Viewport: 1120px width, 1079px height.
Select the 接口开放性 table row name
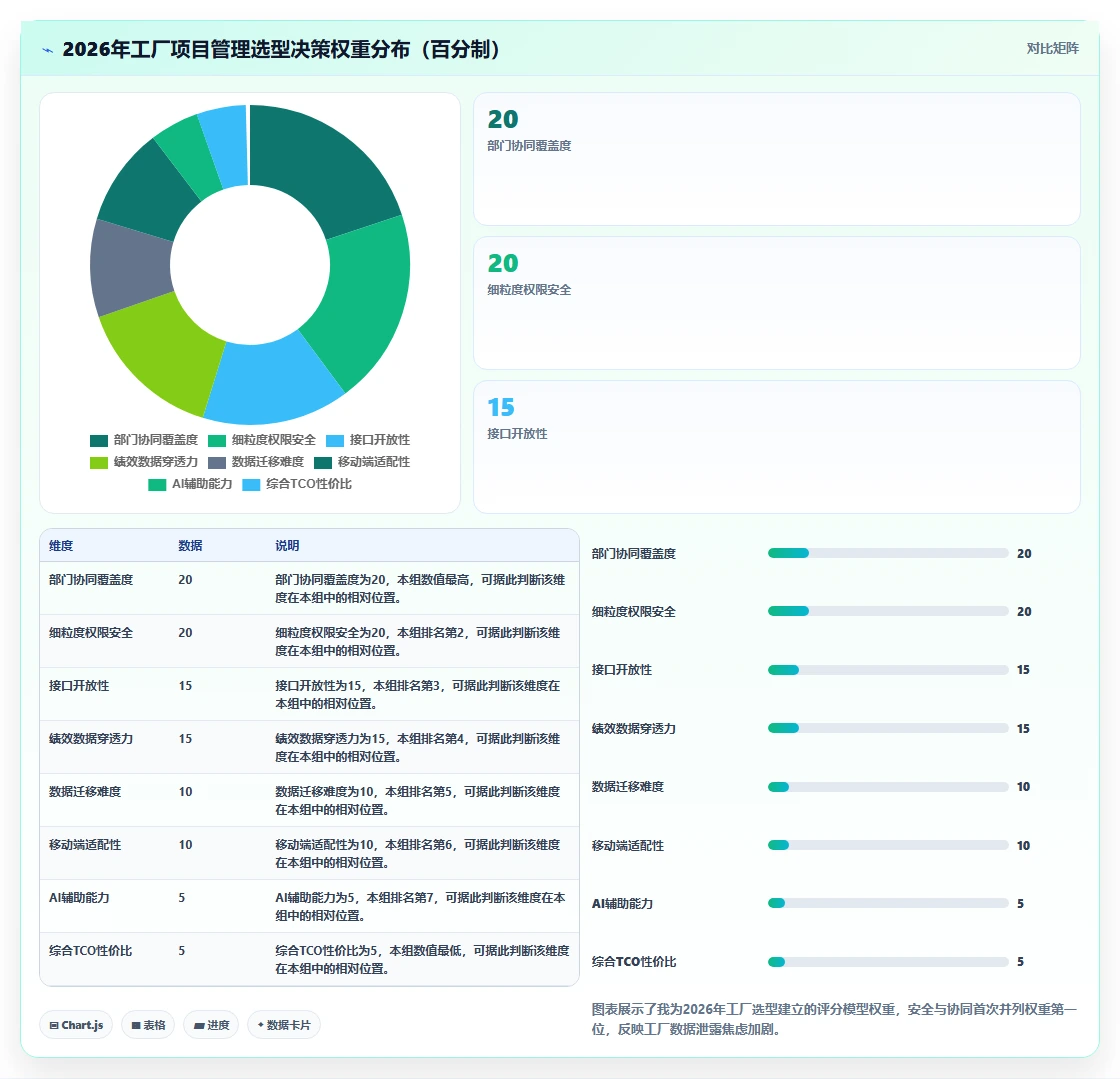(x=79, y=686)
